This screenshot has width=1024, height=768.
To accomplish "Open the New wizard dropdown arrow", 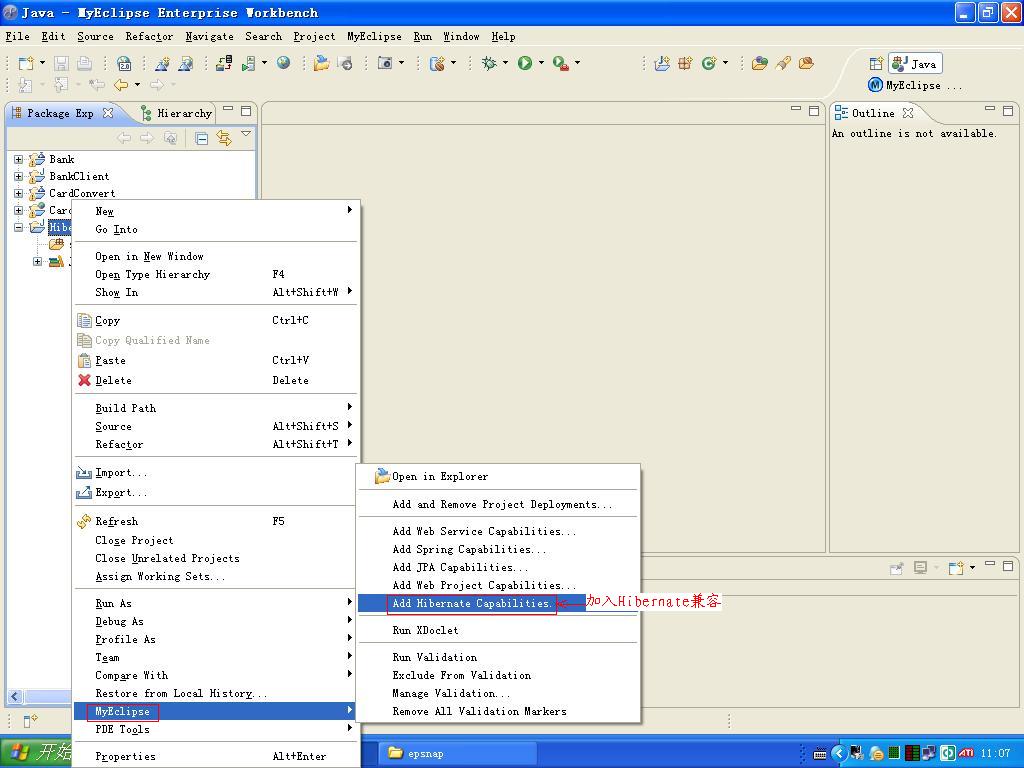I will pos(42,63).
